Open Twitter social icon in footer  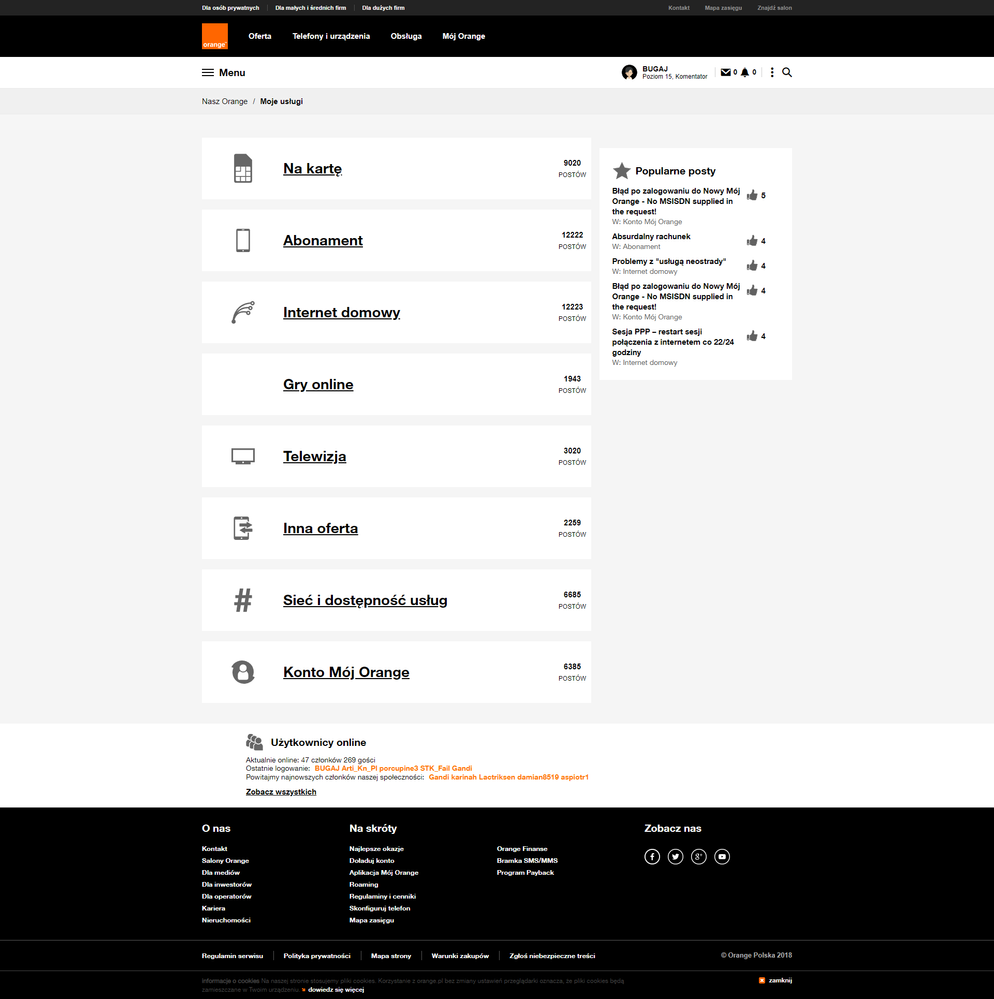(675, 857)
